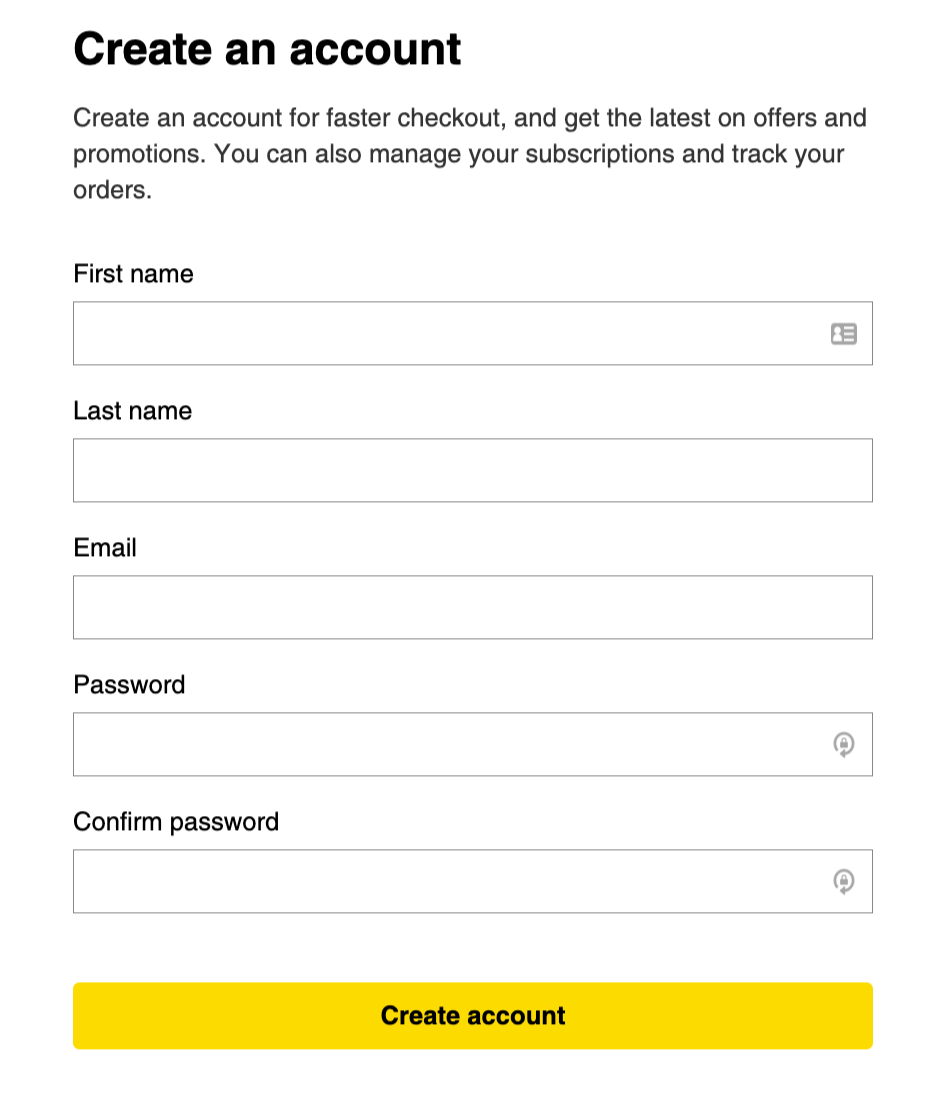Viewport: 942px width, 1096px height.
Task: Click the Create an account heading
Action: [x=268, y=49]
